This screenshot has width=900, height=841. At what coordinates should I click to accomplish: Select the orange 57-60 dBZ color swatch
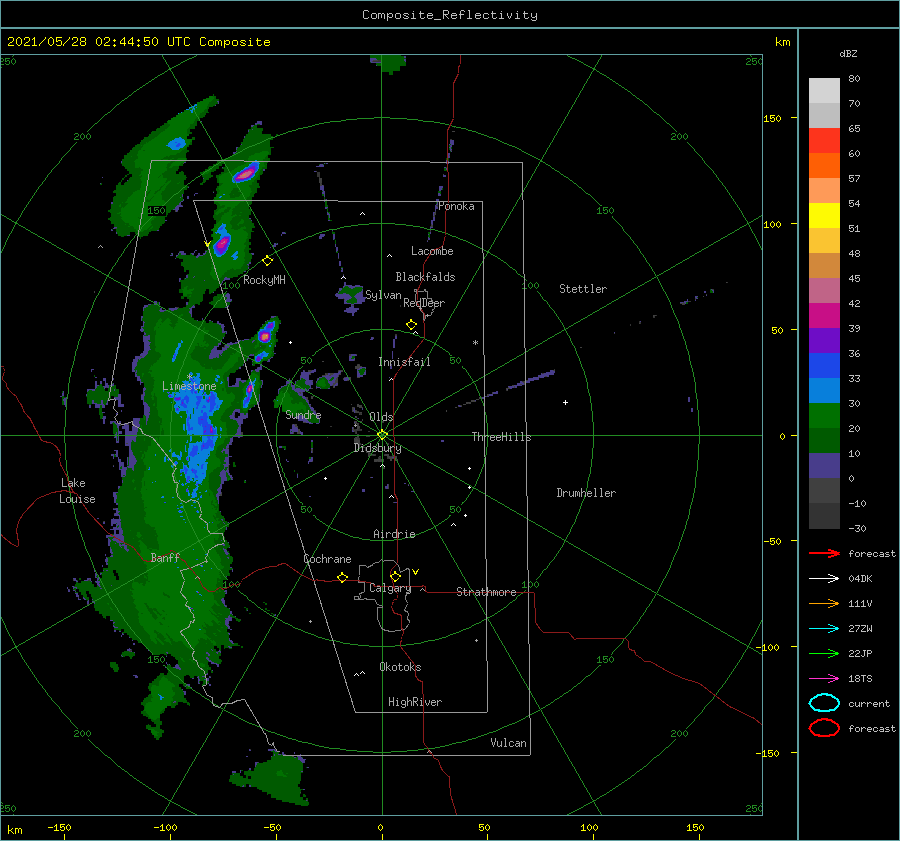point(824,166)
